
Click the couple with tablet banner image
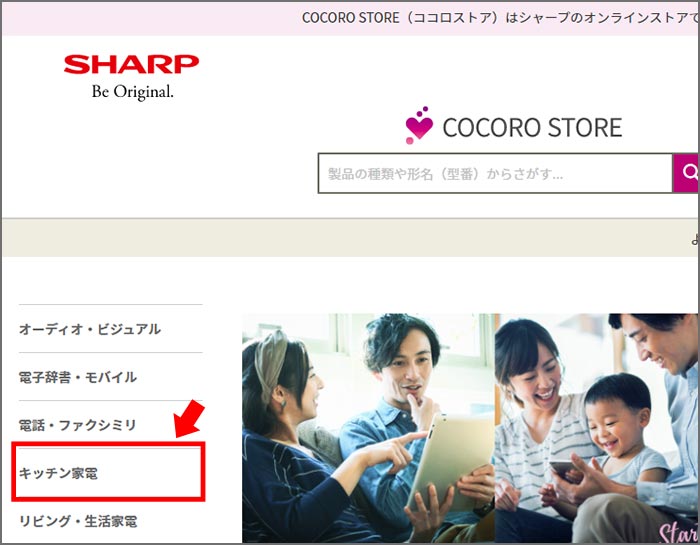(368, 428)
